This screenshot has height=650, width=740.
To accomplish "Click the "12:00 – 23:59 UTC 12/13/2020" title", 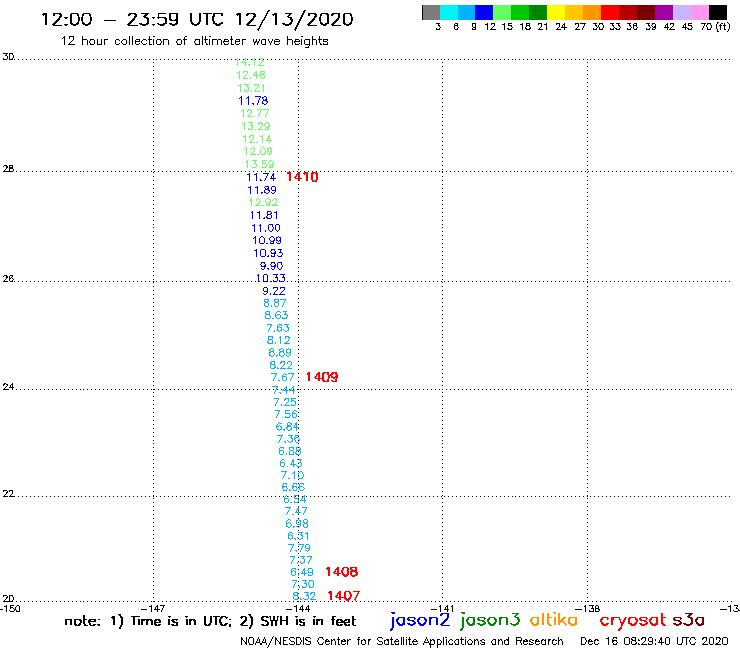I will pos(197,19).
